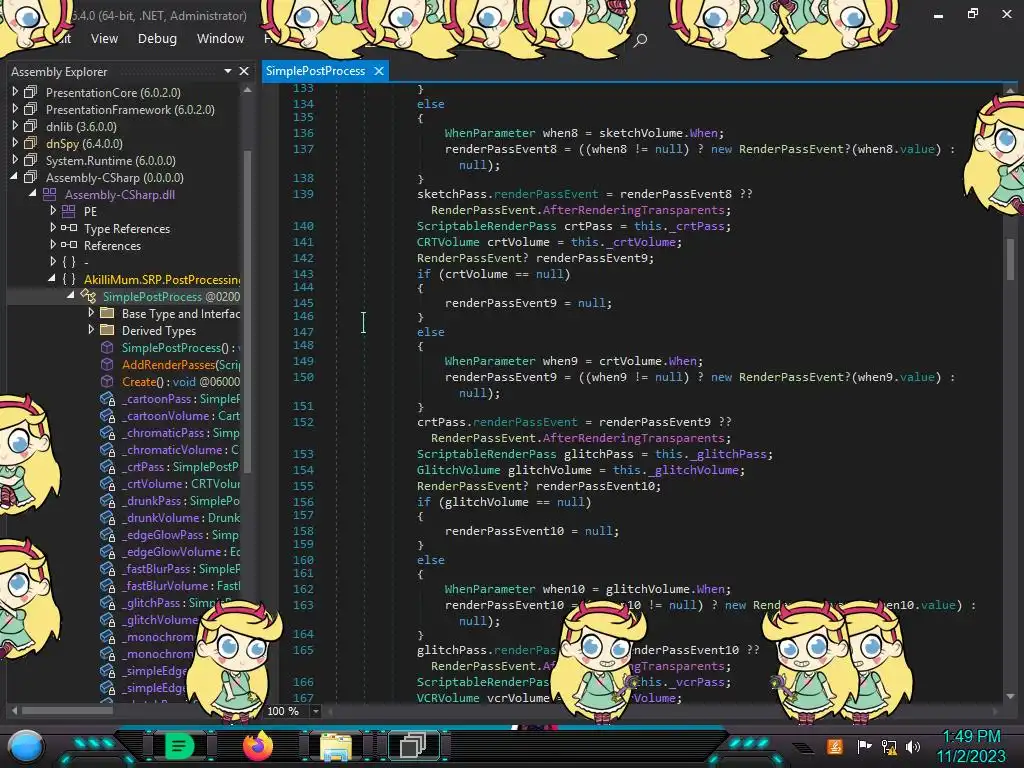The width and height of the screenshot is (1024, 768).
Task: Click the _fastBlurVolume field icon
Action: [108, 586]
